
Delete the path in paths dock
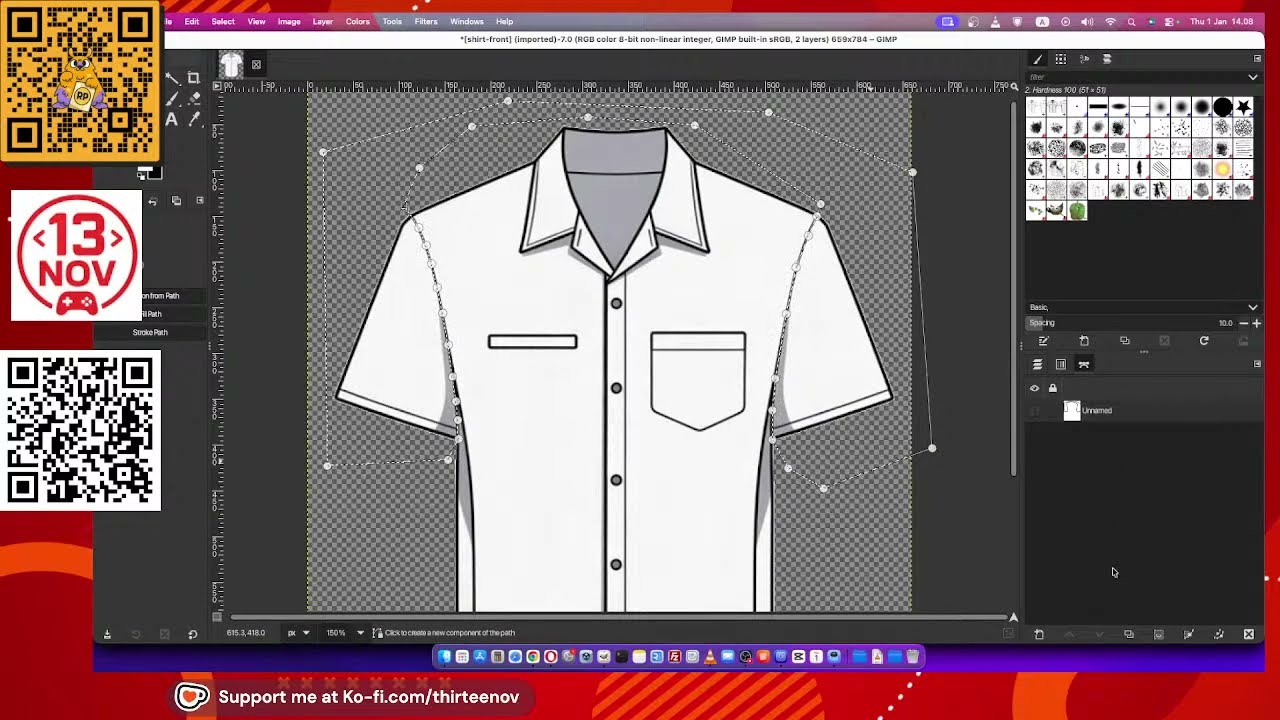[1248, 634]
